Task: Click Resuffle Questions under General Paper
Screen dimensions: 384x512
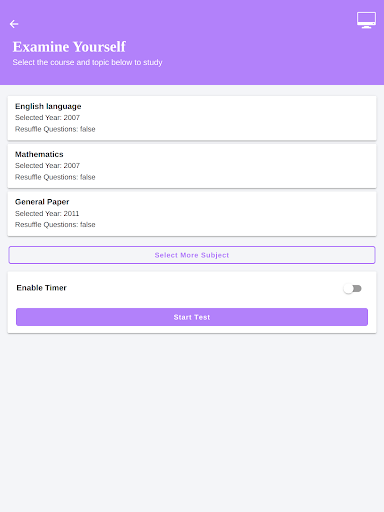Action: coord(55,225)
